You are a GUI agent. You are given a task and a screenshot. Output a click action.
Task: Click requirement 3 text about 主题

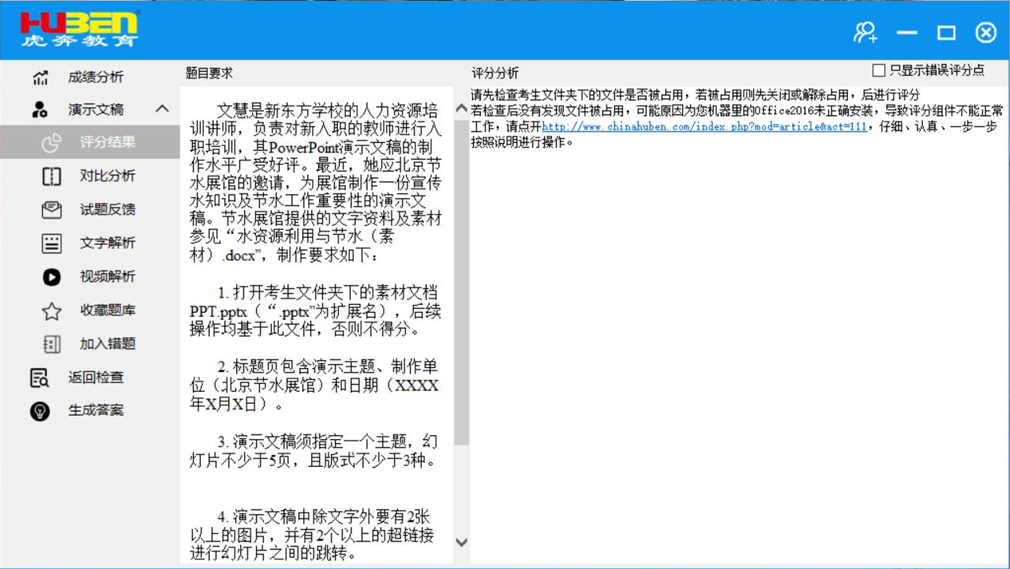pos(314,451)
